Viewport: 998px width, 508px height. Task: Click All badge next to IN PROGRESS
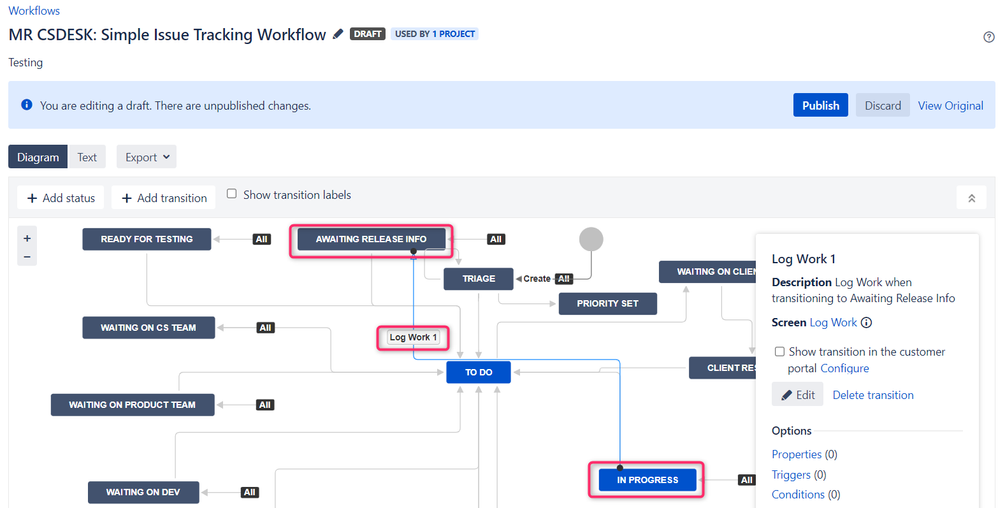747,480
